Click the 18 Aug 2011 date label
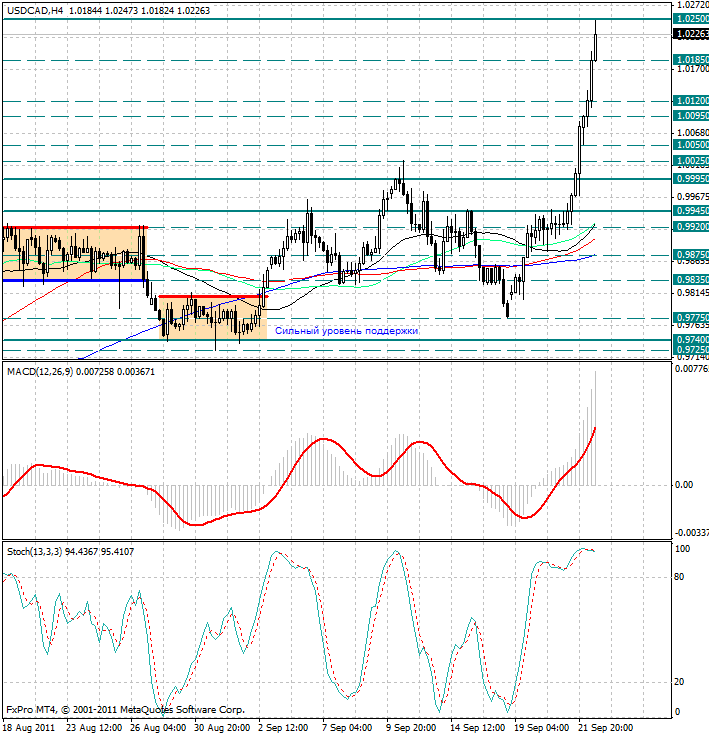The image size is (709, 735). [27, 727]
